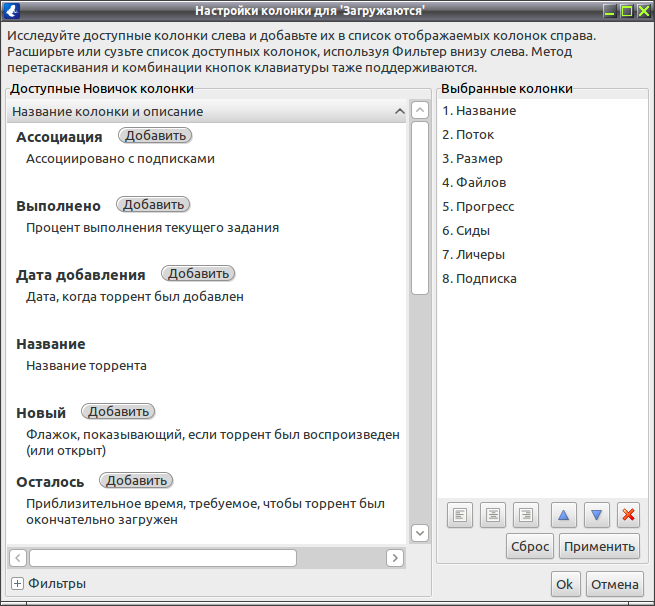
Task: Click the left-align column icon
Action: point(460,515)
